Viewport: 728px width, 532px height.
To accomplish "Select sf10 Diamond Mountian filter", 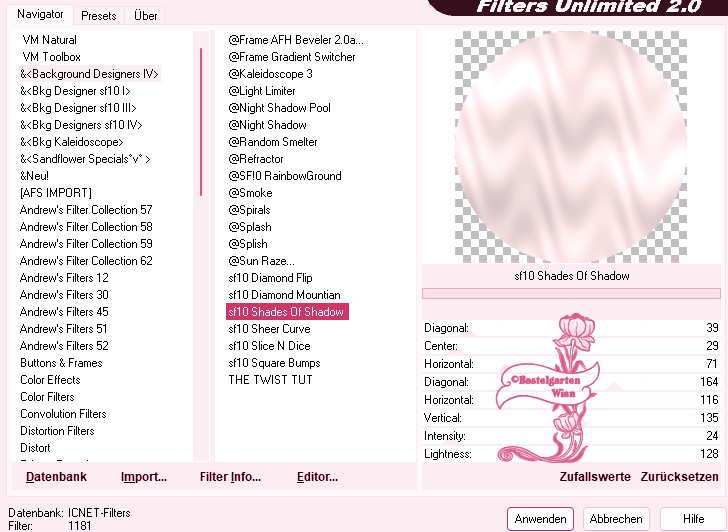I will [284, 295].
